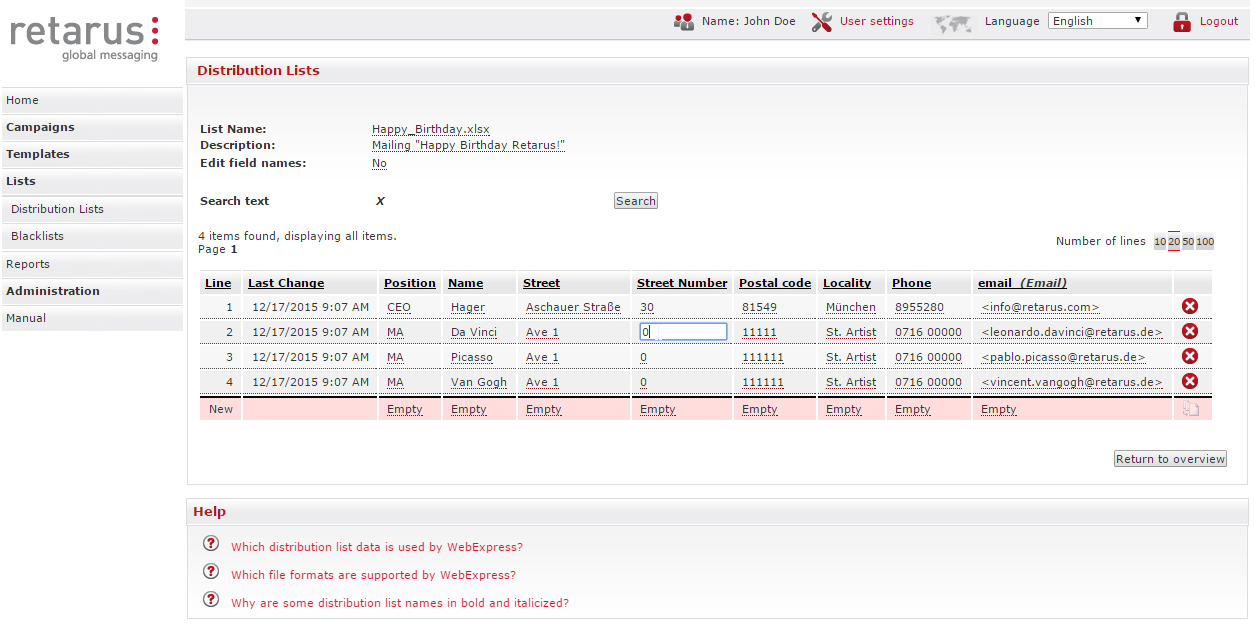Delete the Da Vinci row
Screen dimensions: 1255x626
pos(1190,332)
